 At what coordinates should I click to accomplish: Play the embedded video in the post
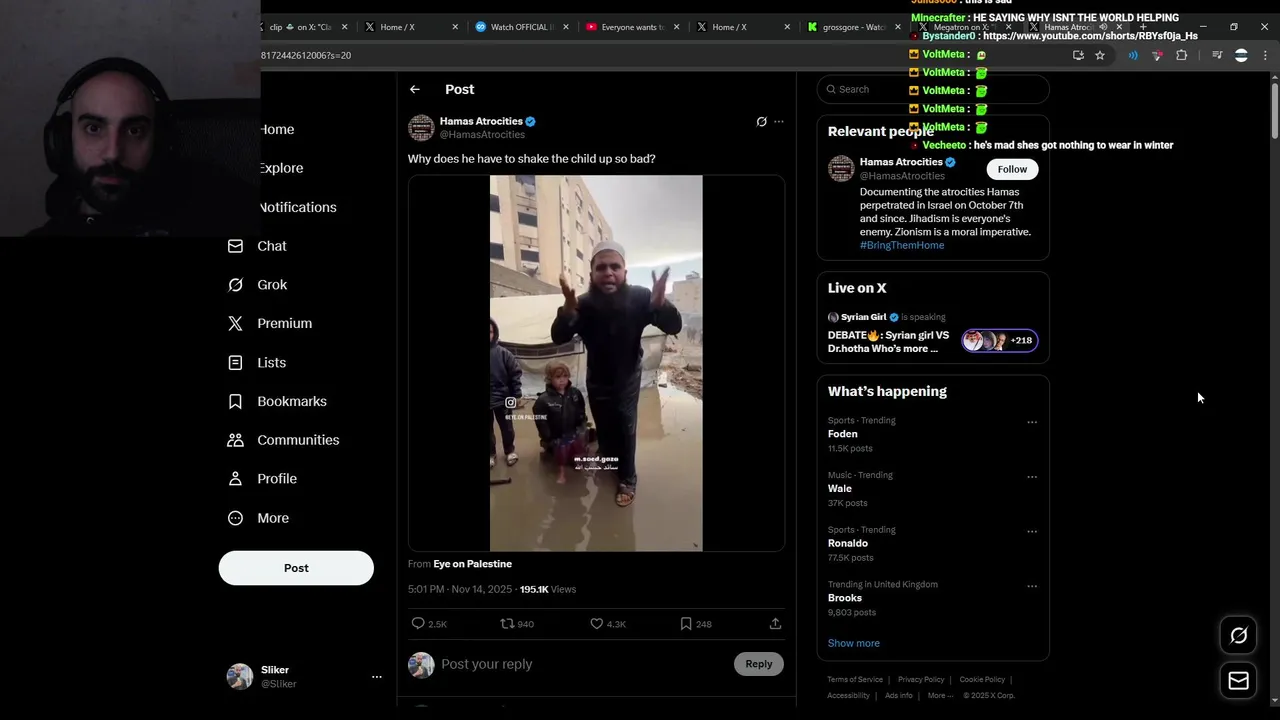[x=596, y=363]
